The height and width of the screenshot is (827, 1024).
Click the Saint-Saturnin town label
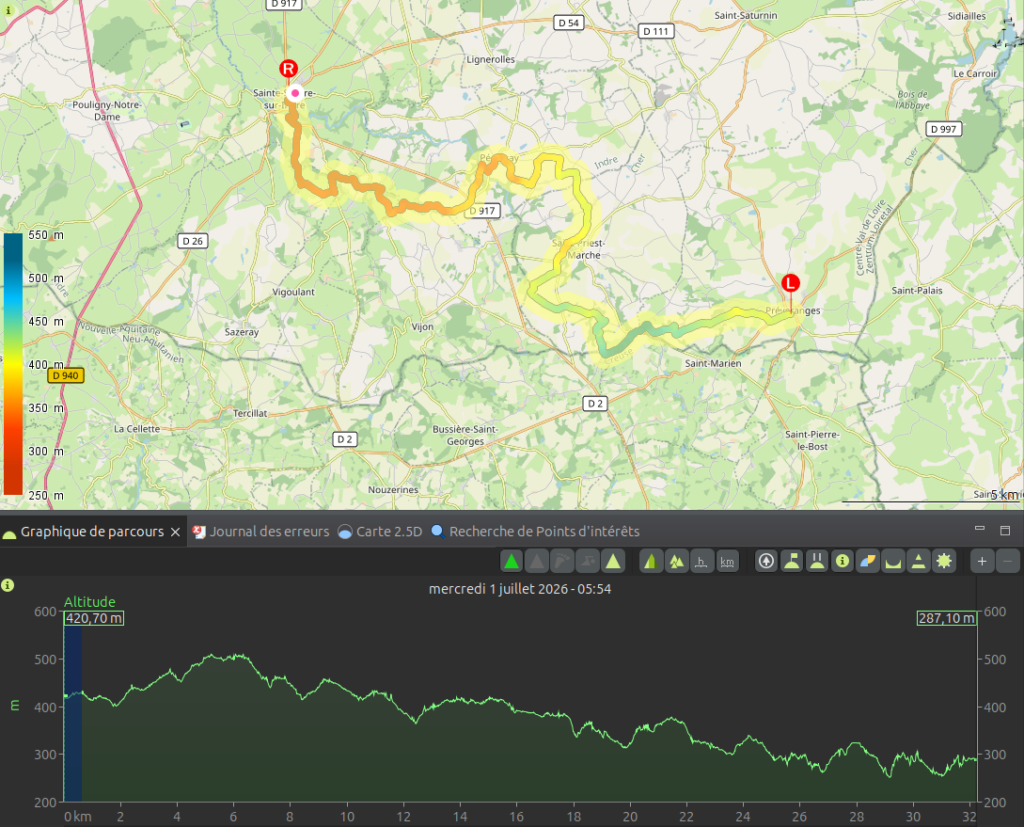[x=746, y=15]
